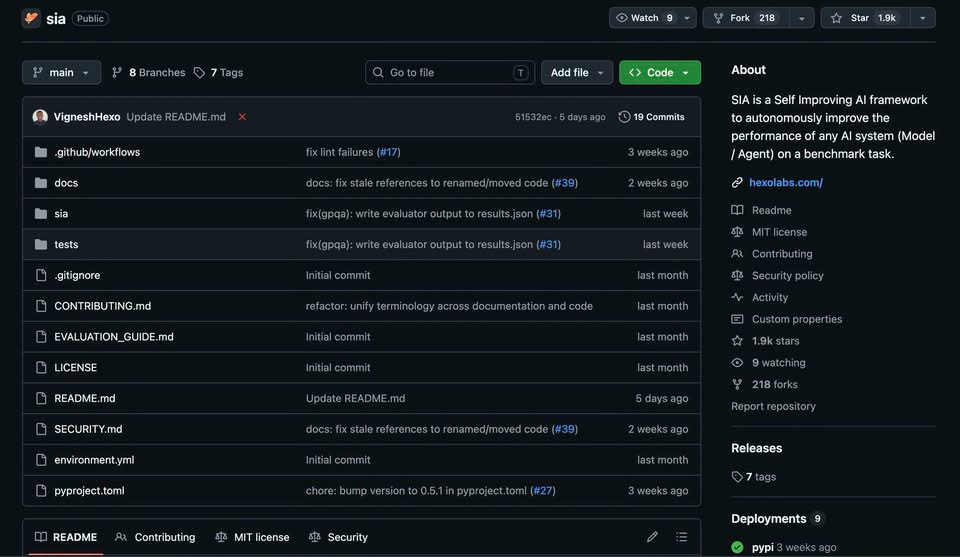This screenshot has height=557, width=960.
Task: Click the green pypi deployment check icon
Action: pyautogui.click(x=737, y=547)
